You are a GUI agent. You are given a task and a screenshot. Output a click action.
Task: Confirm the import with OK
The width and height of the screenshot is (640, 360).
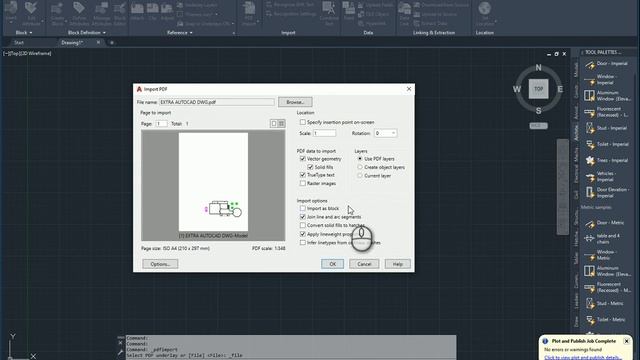[333, 264]
